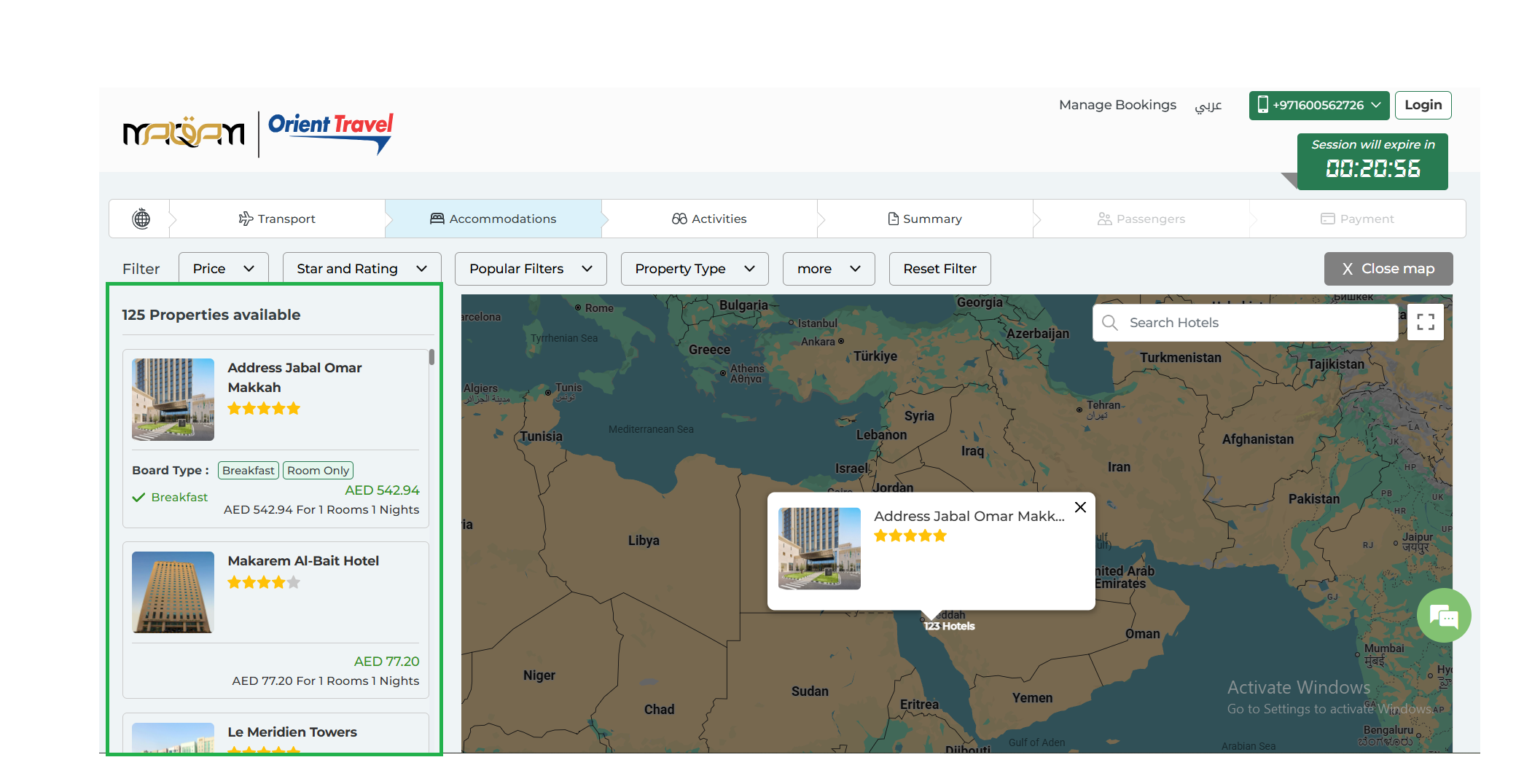
Task: Click the Address Jabal Omar five-star rating
Action: (264, 409)
